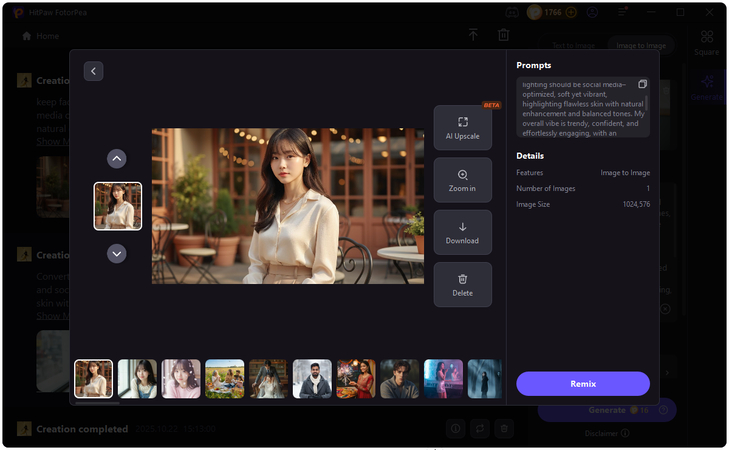The image size is (729, 450).
Task: Click trash icon on Creation completed row
Action: click(504, 429)
